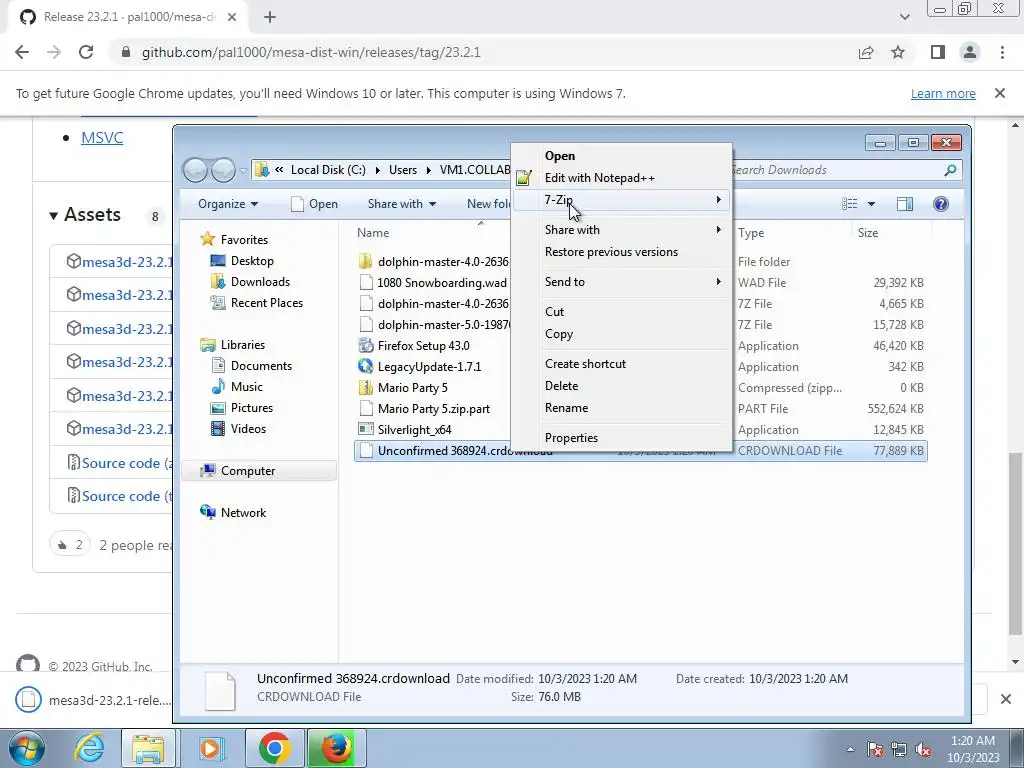Select Mario Party 5.zip.part file
Image resolution: width=1024 pixels, height=768 pixels.
(434, 409)
